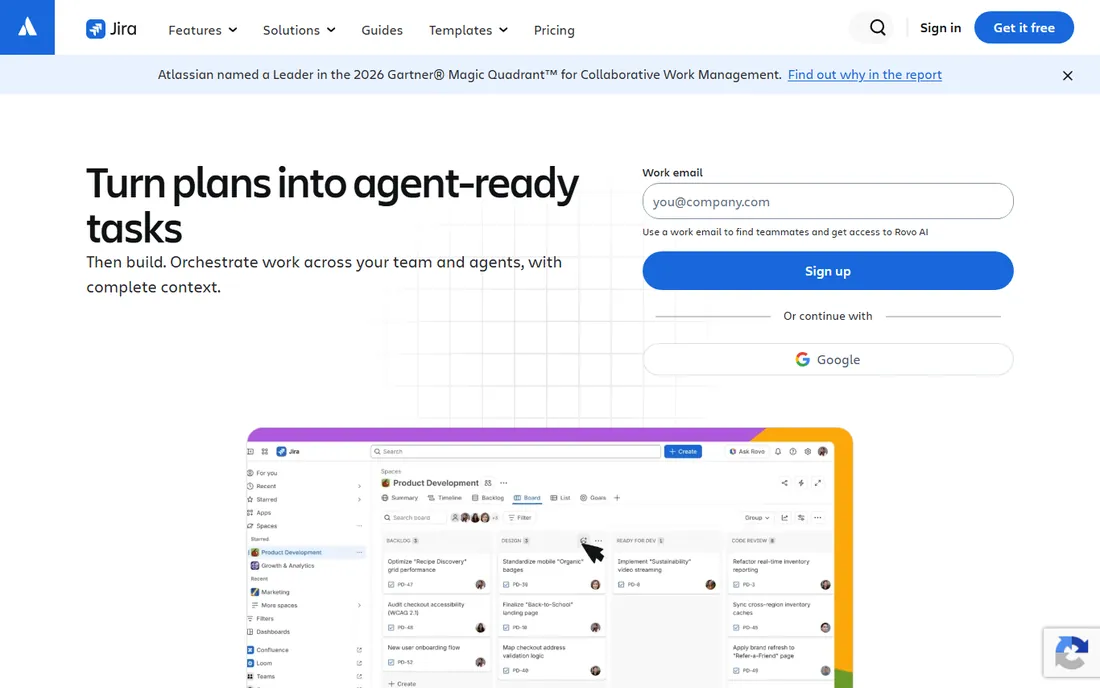This screenshot has height=688, width=1100.
Task: Click the user avatar in the Jira preview header
Action: coord(823,452)
